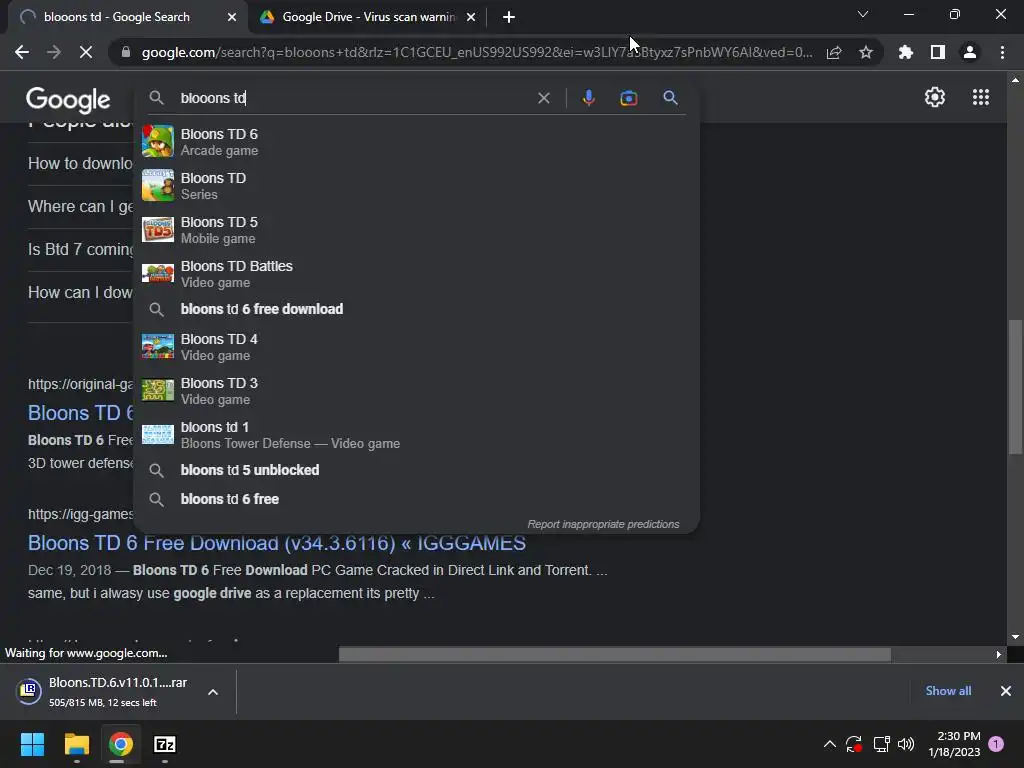The width and height of the screenshot is (1024, 768).
Task: Open notification center badge
Action: pos(996,744)
